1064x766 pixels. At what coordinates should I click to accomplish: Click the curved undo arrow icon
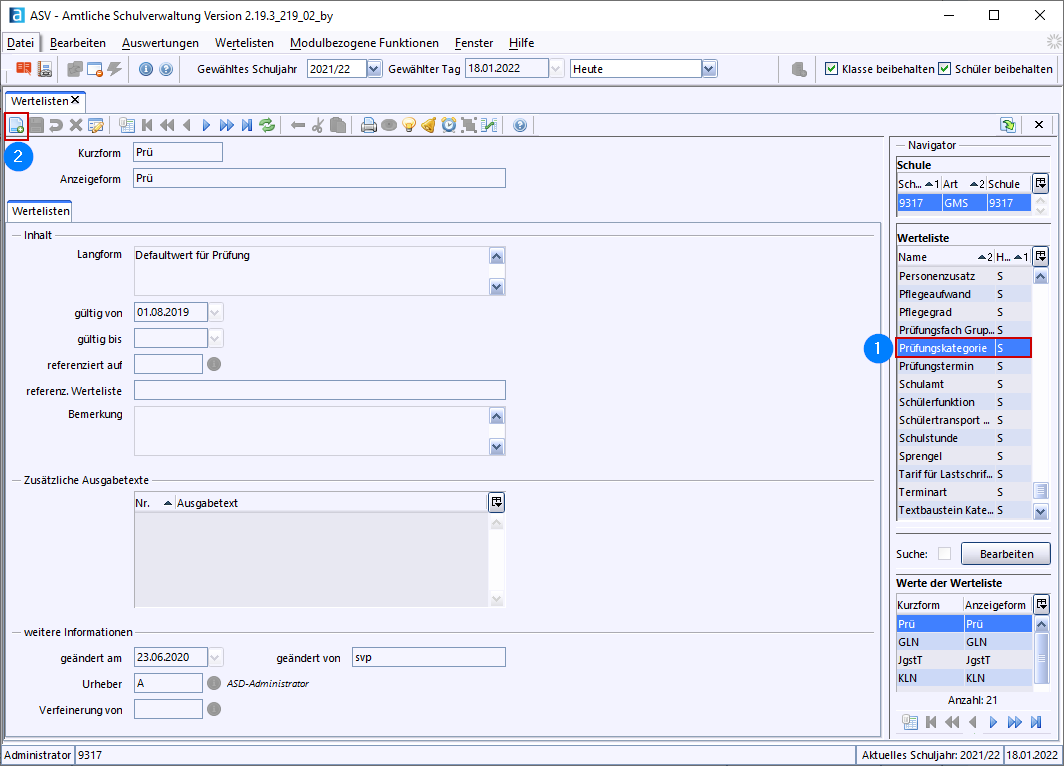(x=56, y=126)
